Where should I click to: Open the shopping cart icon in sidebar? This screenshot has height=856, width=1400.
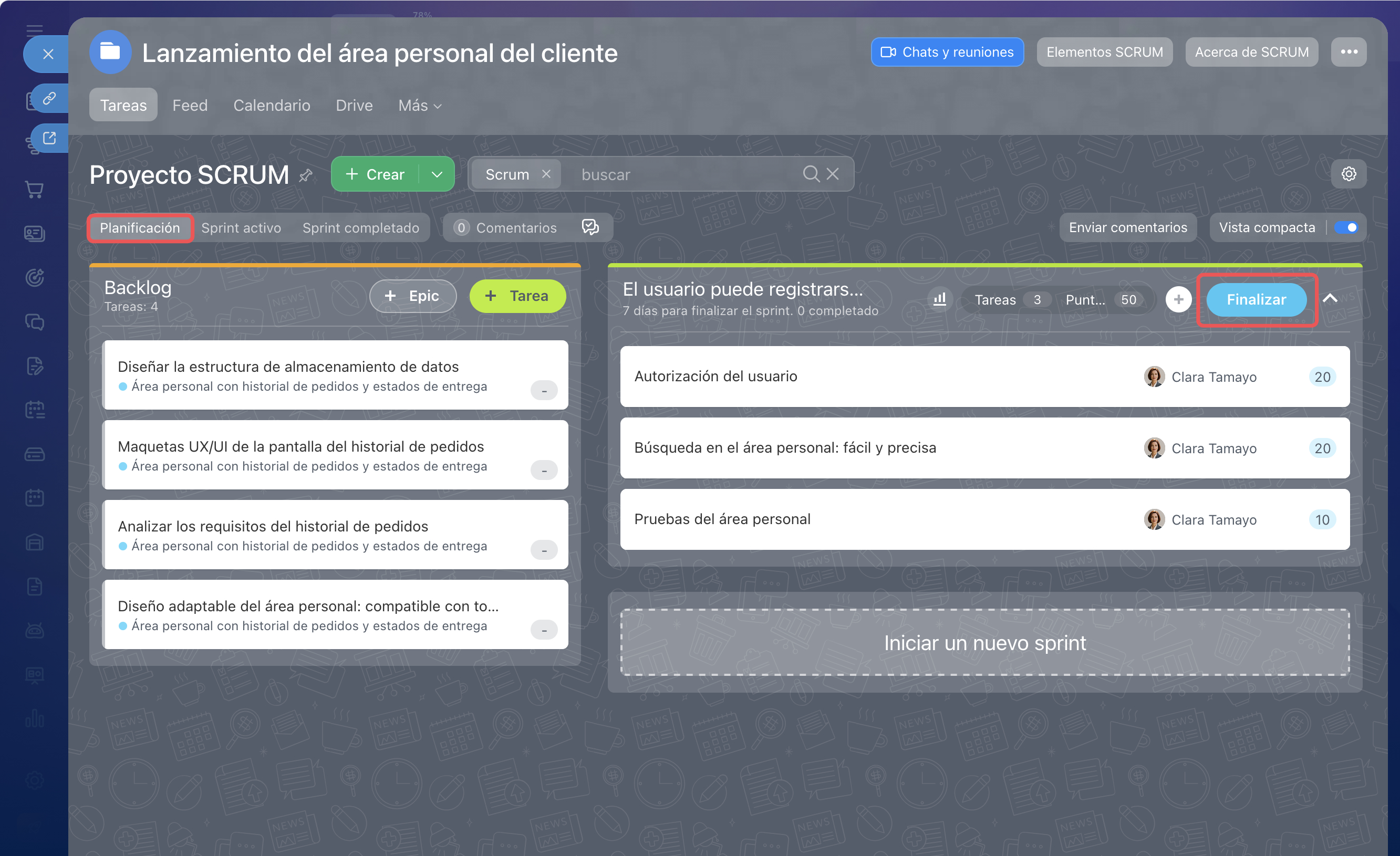click(x=35, y=189)
